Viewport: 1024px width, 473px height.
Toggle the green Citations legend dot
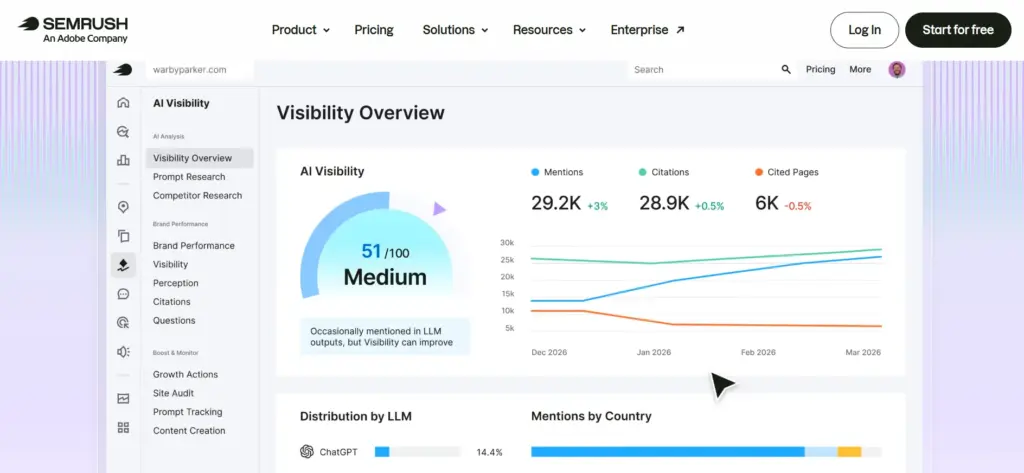pos(643,172)
